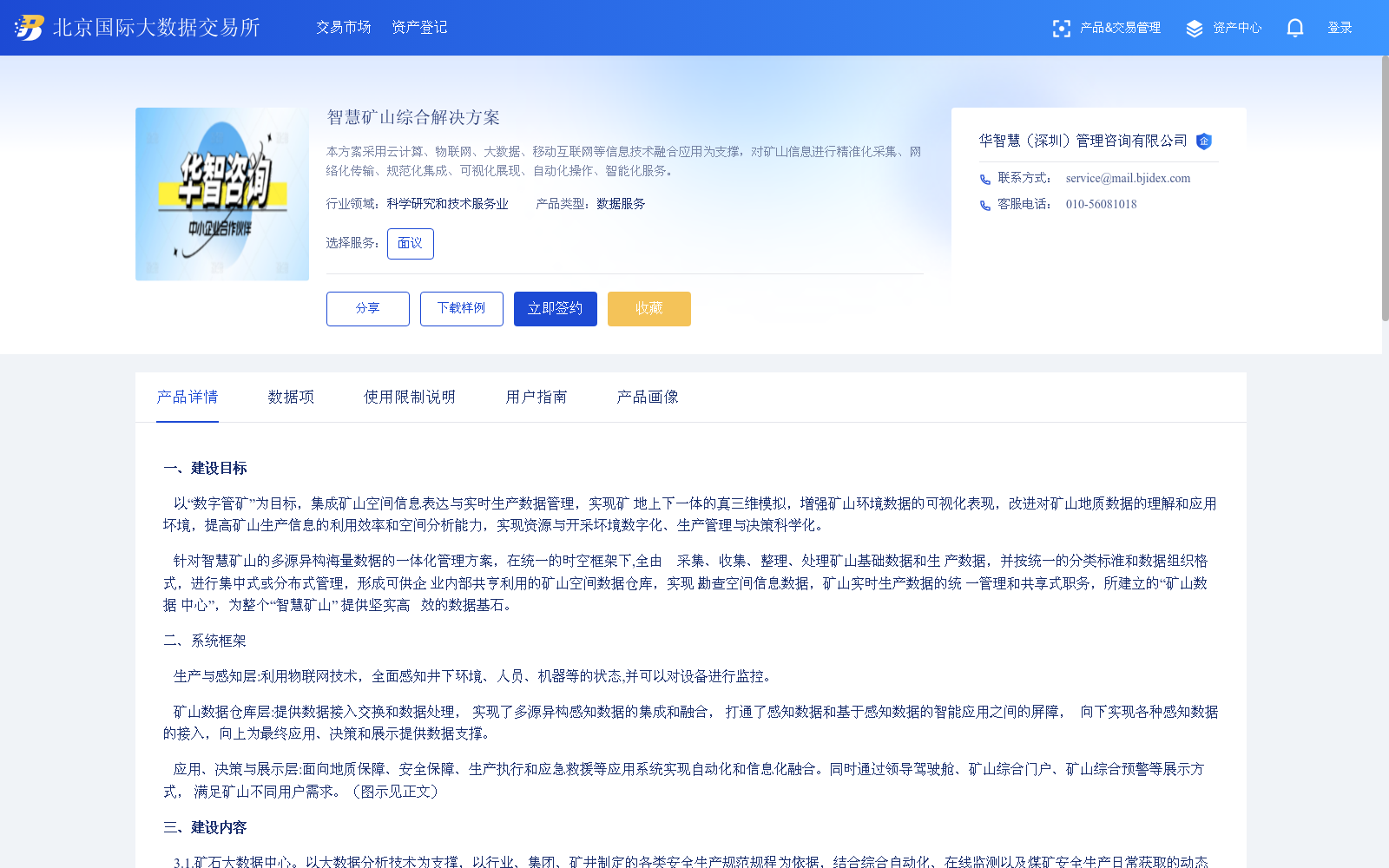Click the 华智咨询 product thumbnail image
The image size is (1389, 868).
(x=222, y=194)
